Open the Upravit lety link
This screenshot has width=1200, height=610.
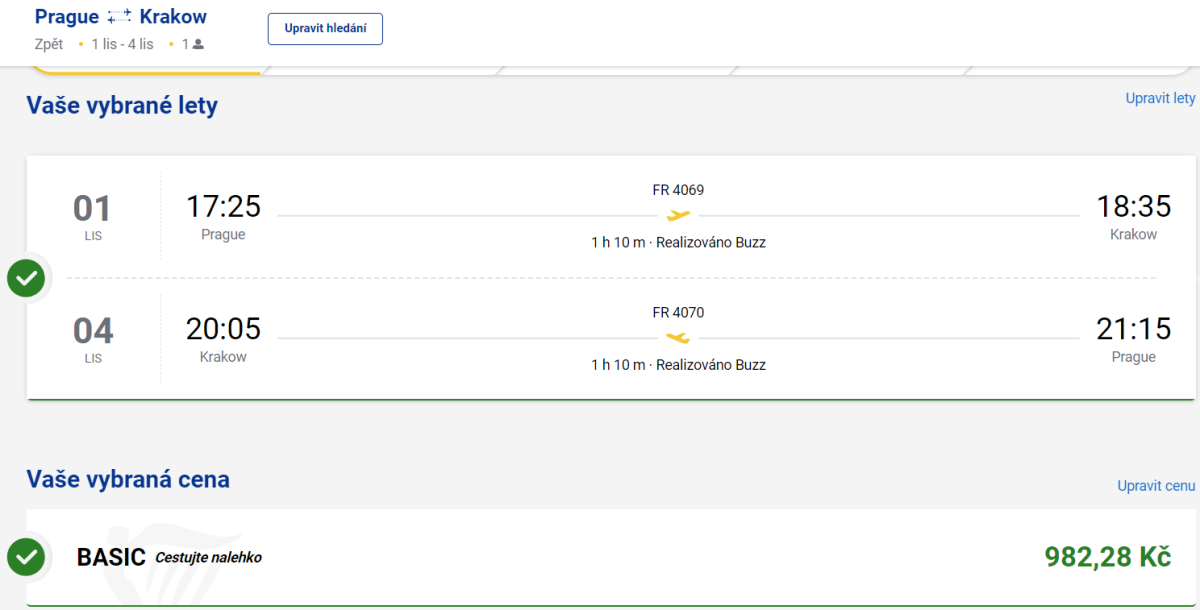(1160, 98)
